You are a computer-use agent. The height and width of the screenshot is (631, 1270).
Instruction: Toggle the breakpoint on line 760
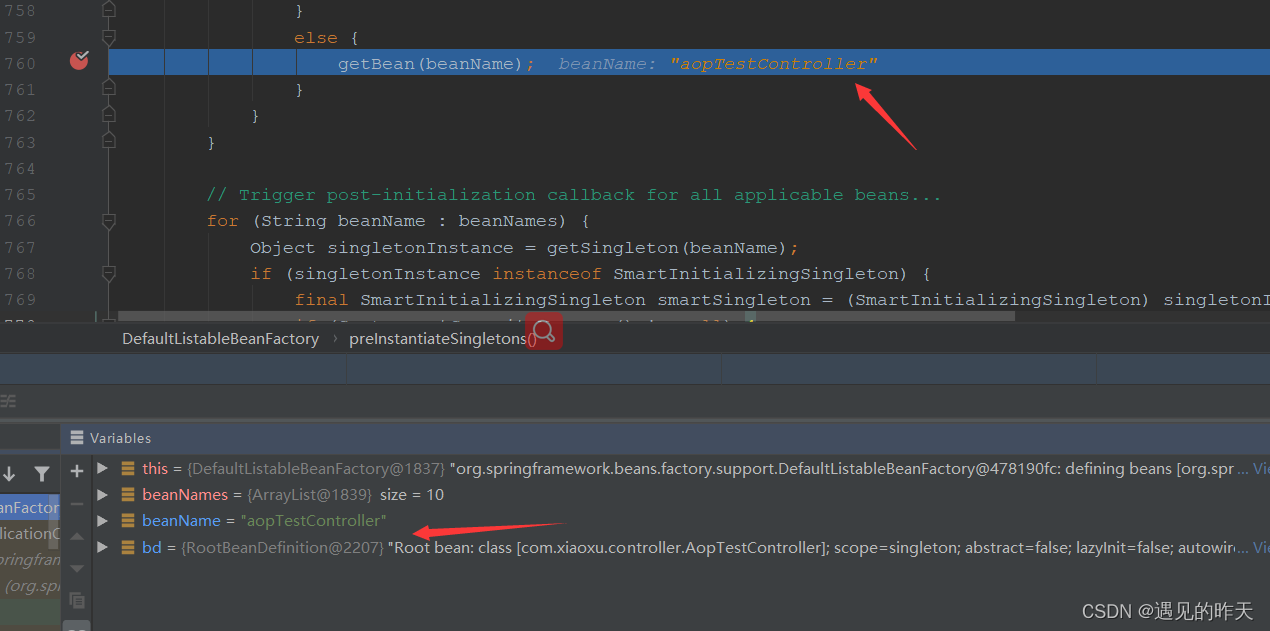point(79,62)
